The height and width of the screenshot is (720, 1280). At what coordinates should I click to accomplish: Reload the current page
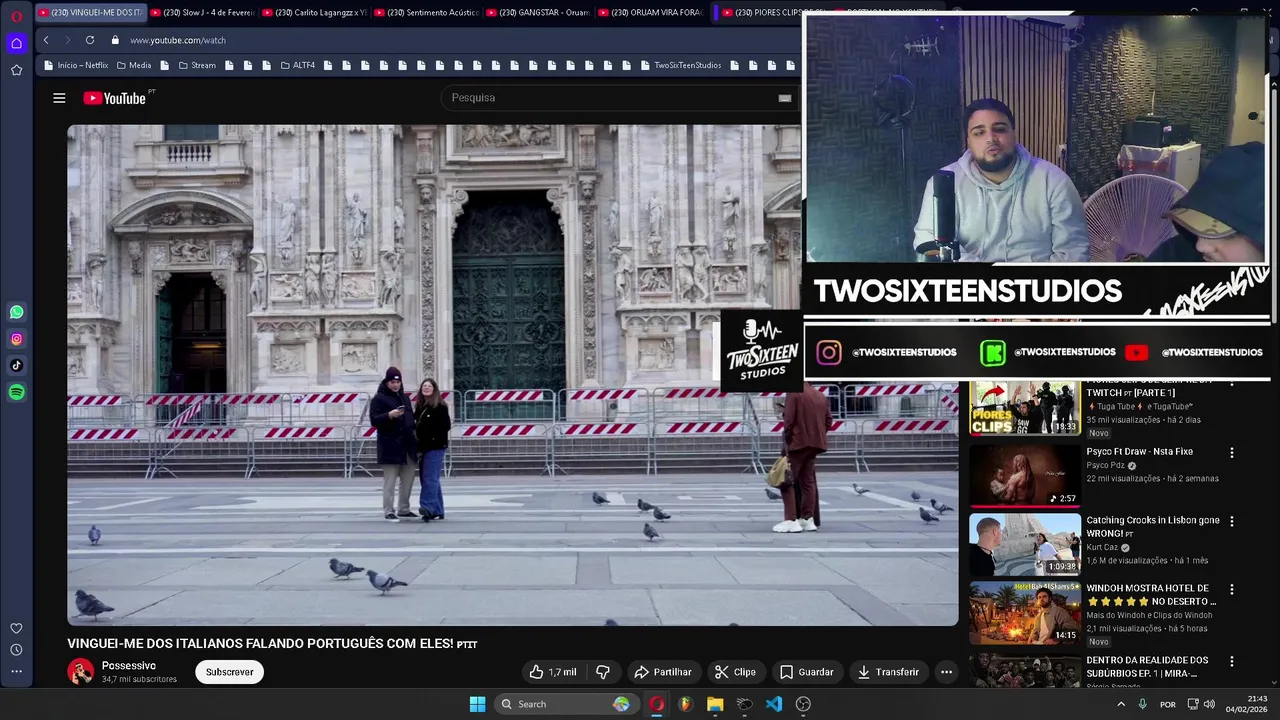pyautogui.click(x=90, y=40)
